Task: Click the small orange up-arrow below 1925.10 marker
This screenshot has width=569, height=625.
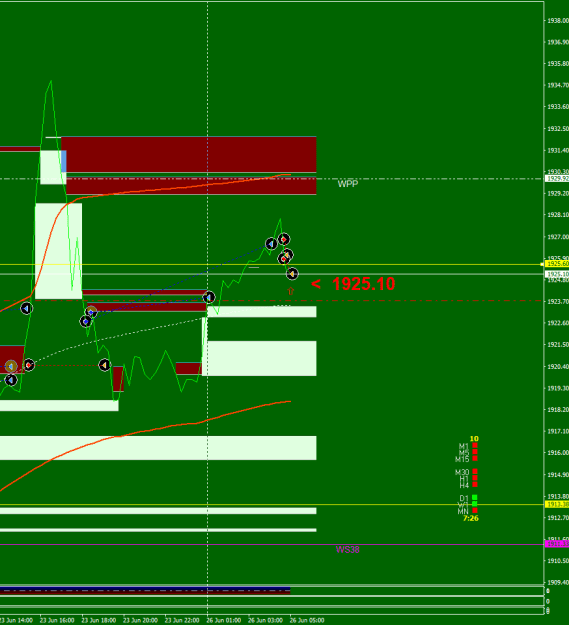Action: (290, 291)
